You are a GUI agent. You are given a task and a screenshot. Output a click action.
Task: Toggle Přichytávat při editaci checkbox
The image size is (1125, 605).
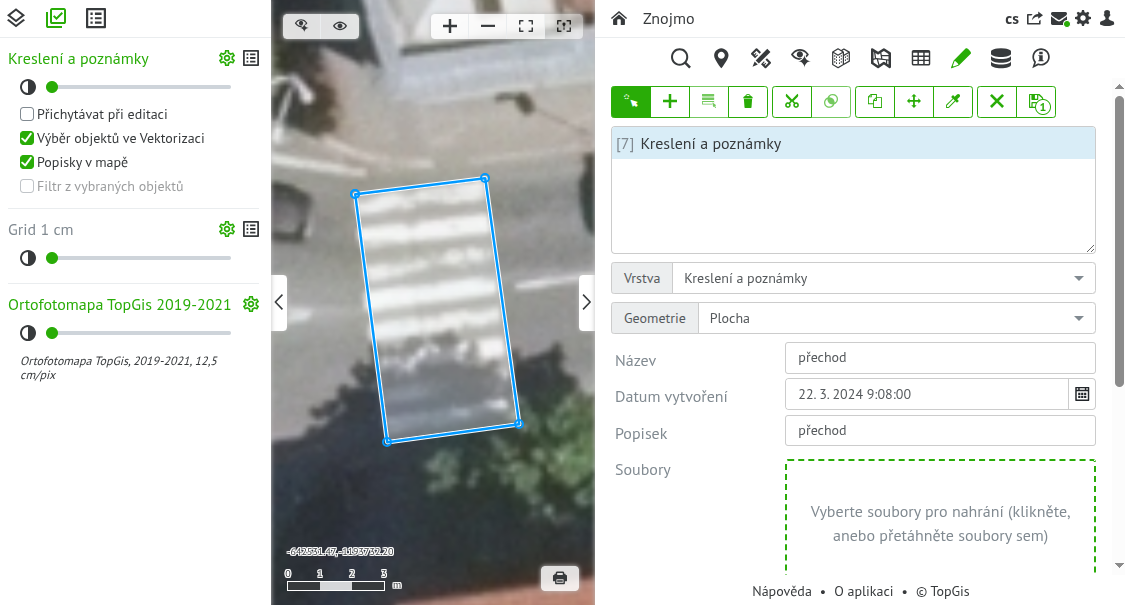[27, 114]
